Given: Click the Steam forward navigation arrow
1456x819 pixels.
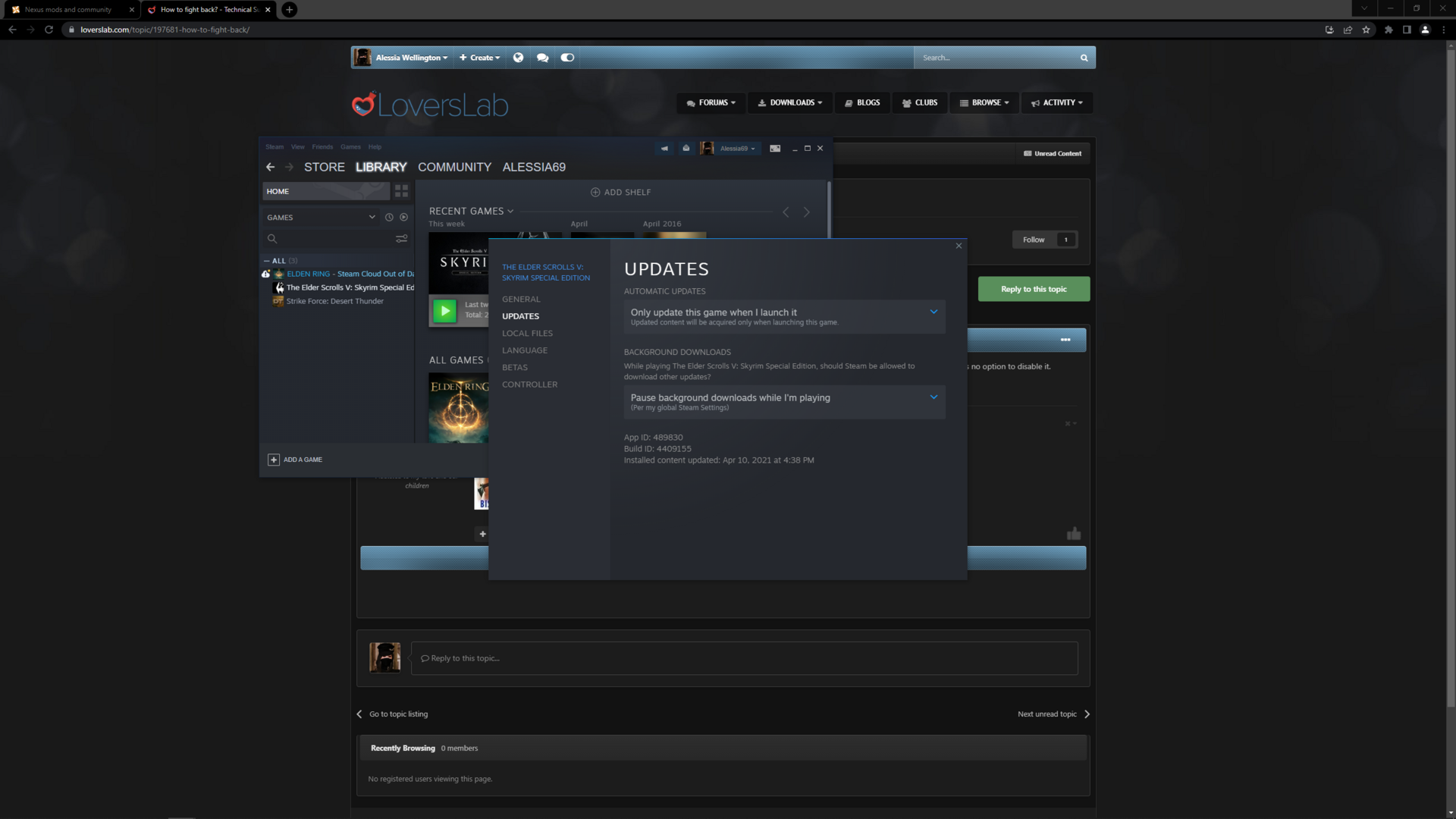Looking at the screenshot, I should [x=289, y=167].
